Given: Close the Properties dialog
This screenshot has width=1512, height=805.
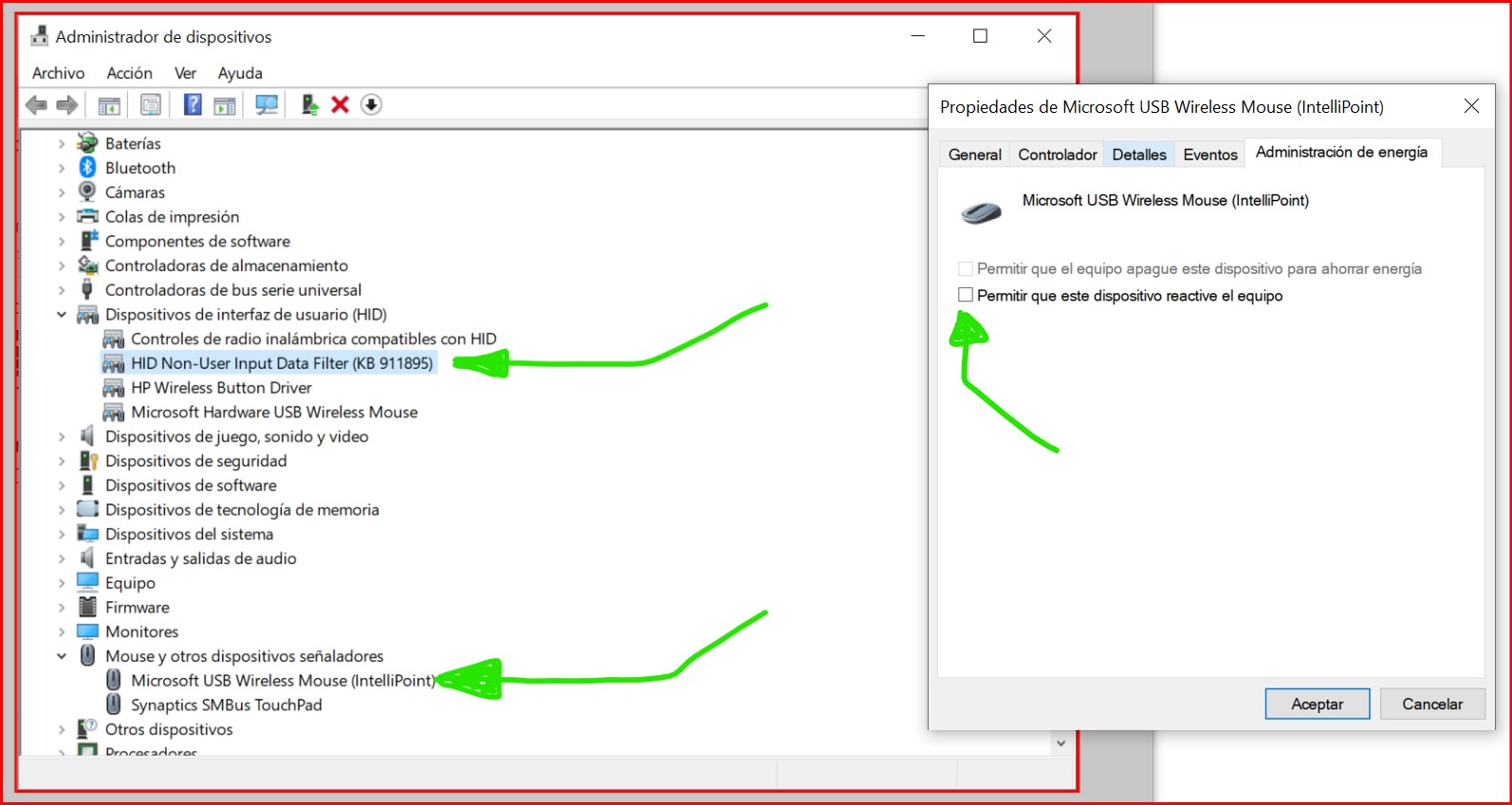Looking at the screenshot, I should (x=1471, y=106).
